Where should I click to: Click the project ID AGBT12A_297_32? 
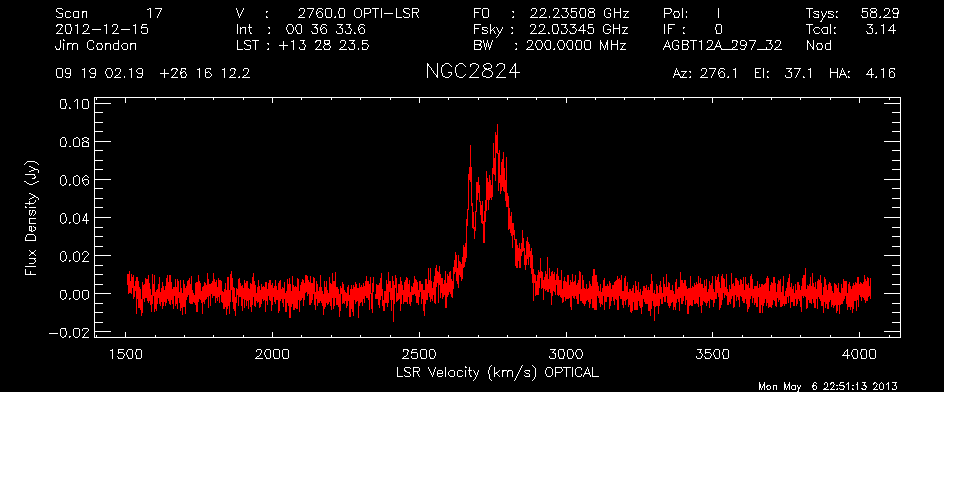click(x=722, y=46)
